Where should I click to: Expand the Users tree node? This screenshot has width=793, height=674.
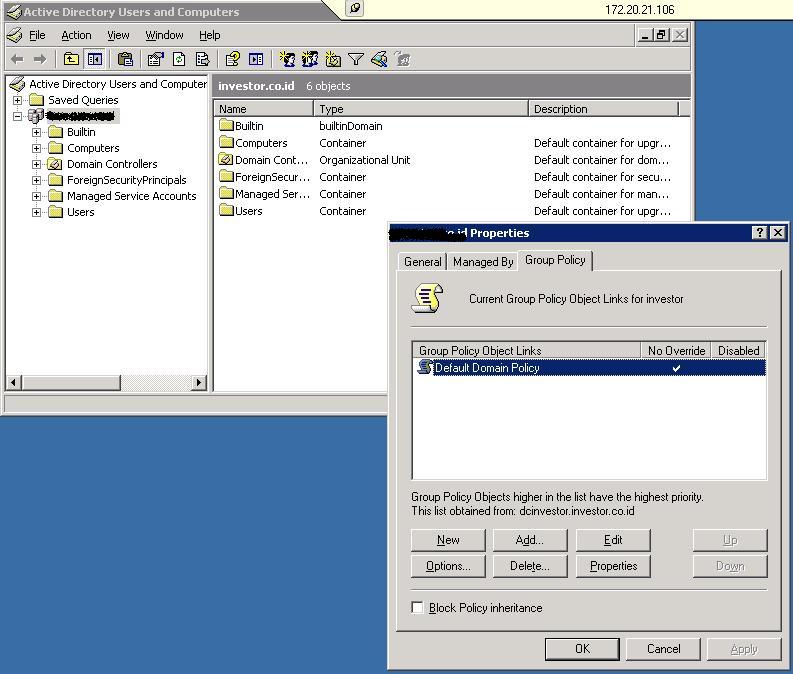[36, 212]
